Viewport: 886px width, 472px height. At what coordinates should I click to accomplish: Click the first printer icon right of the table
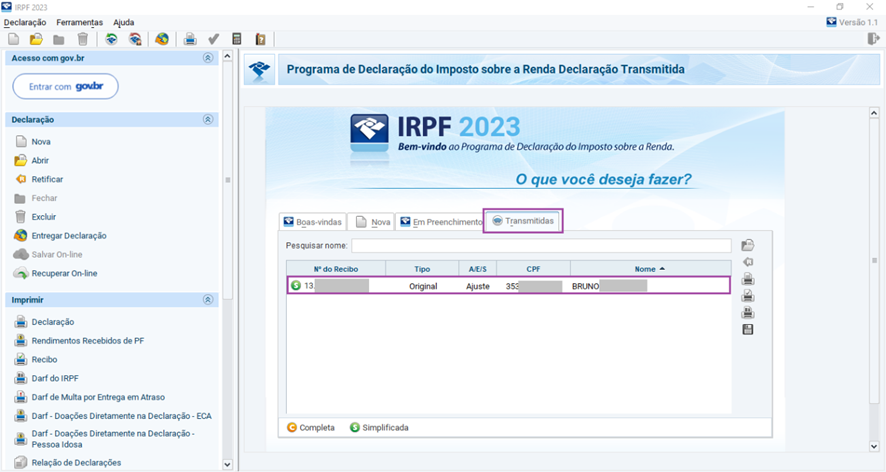click(748, 279)
